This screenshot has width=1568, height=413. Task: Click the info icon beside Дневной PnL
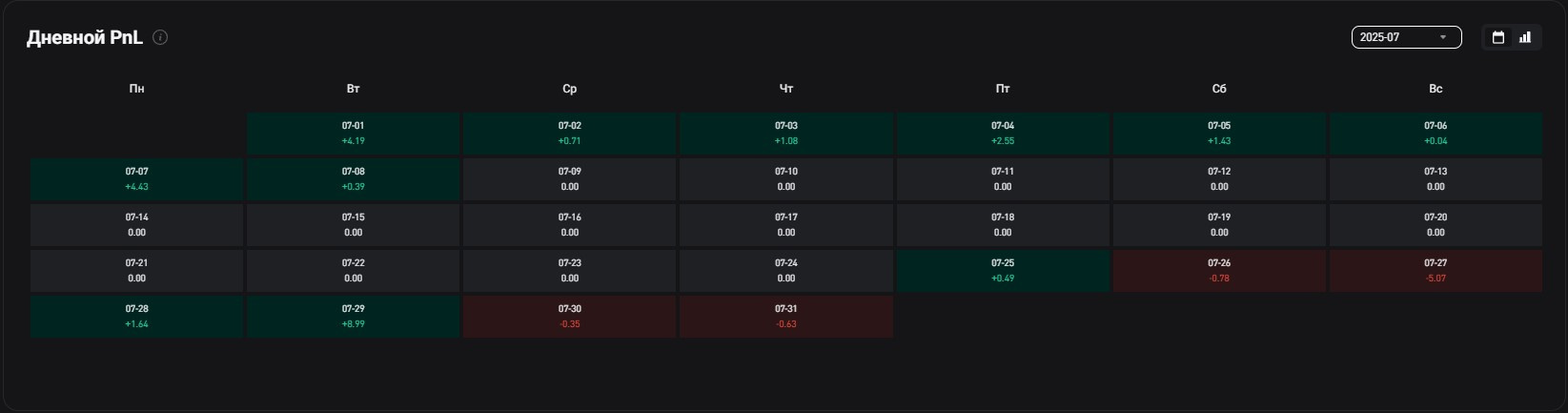tap(160, 37)
